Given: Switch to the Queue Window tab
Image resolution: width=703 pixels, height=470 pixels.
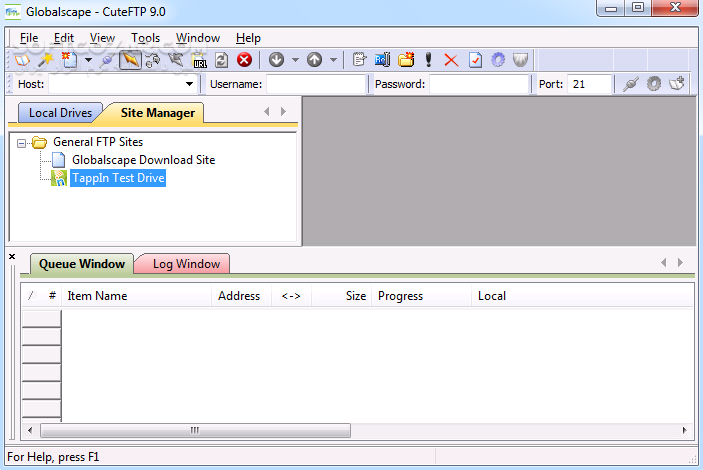Looking at the screenshot, I should click(x=82, y=264).
